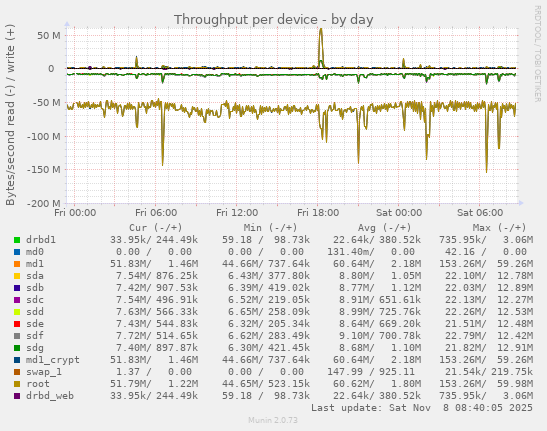This screenshot has height=431, width=547.
Task: Select the drbd_web legend label
Action: point(50,396)
